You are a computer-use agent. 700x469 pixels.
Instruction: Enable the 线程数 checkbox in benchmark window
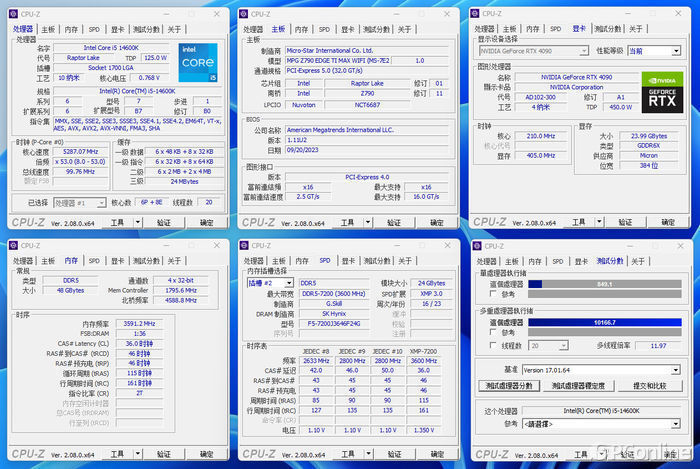point(493,345)
